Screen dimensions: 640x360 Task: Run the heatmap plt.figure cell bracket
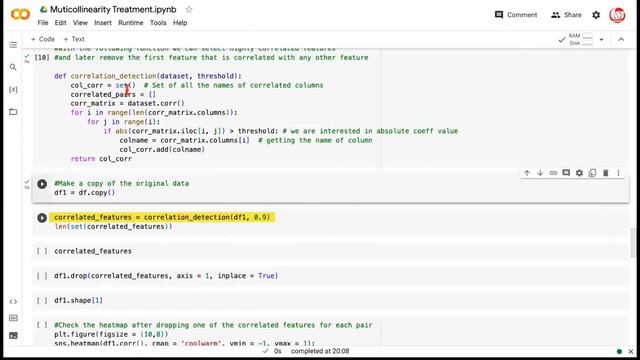tap(42, 325)
